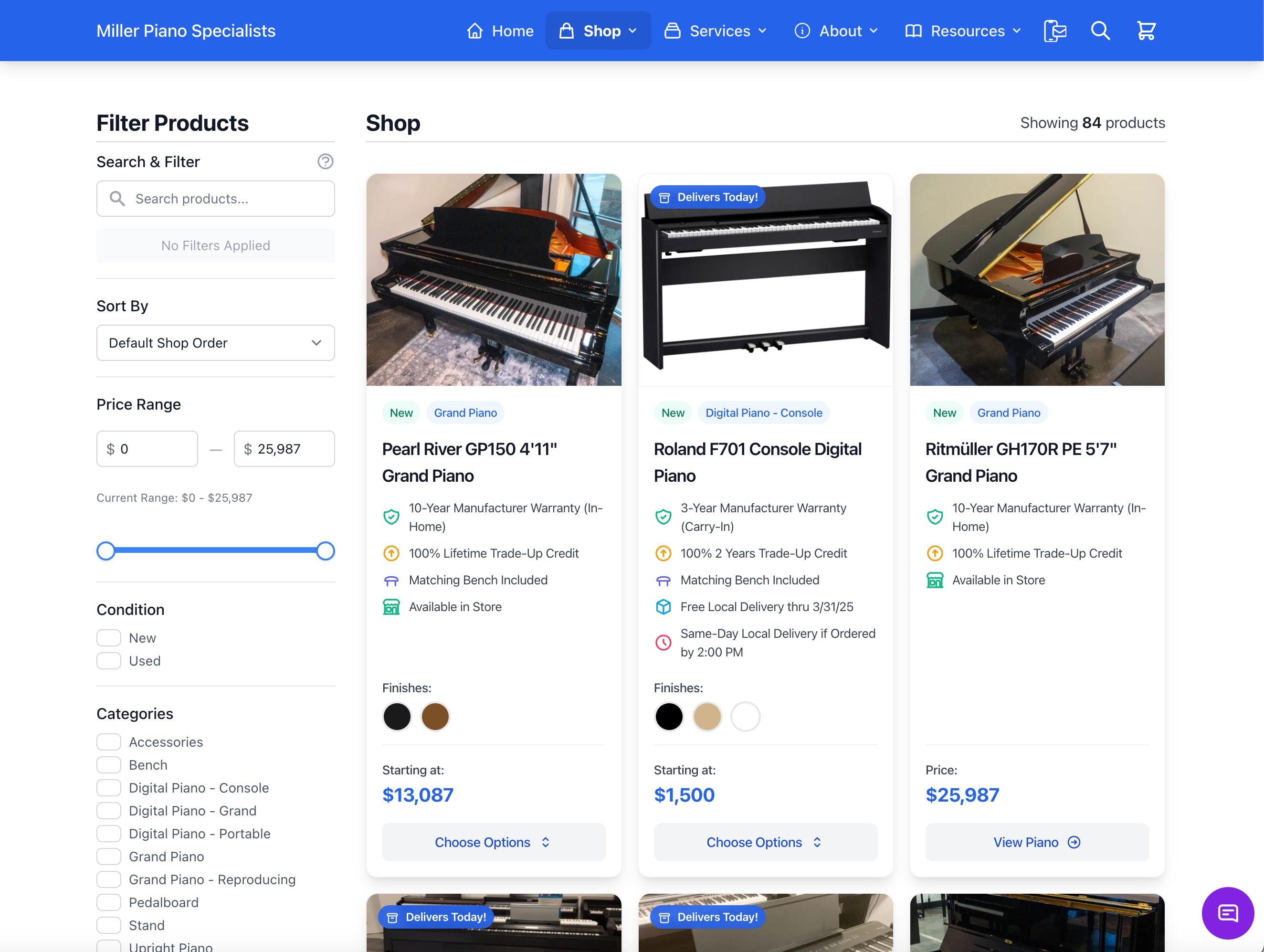The width and height of the screenshot is (1264, 952).
Task: Check the Grand Piano category checkbox
Action: (108, 856)
